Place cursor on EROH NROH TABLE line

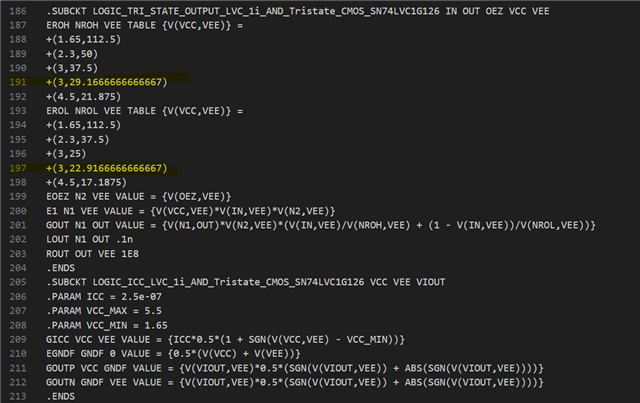pyautogui.click(x=144, y=25)
